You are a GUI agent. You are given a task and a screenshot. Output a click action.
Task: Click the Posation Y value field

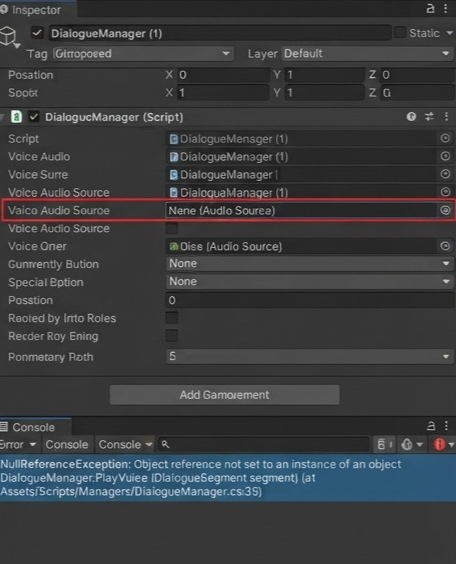325,75
